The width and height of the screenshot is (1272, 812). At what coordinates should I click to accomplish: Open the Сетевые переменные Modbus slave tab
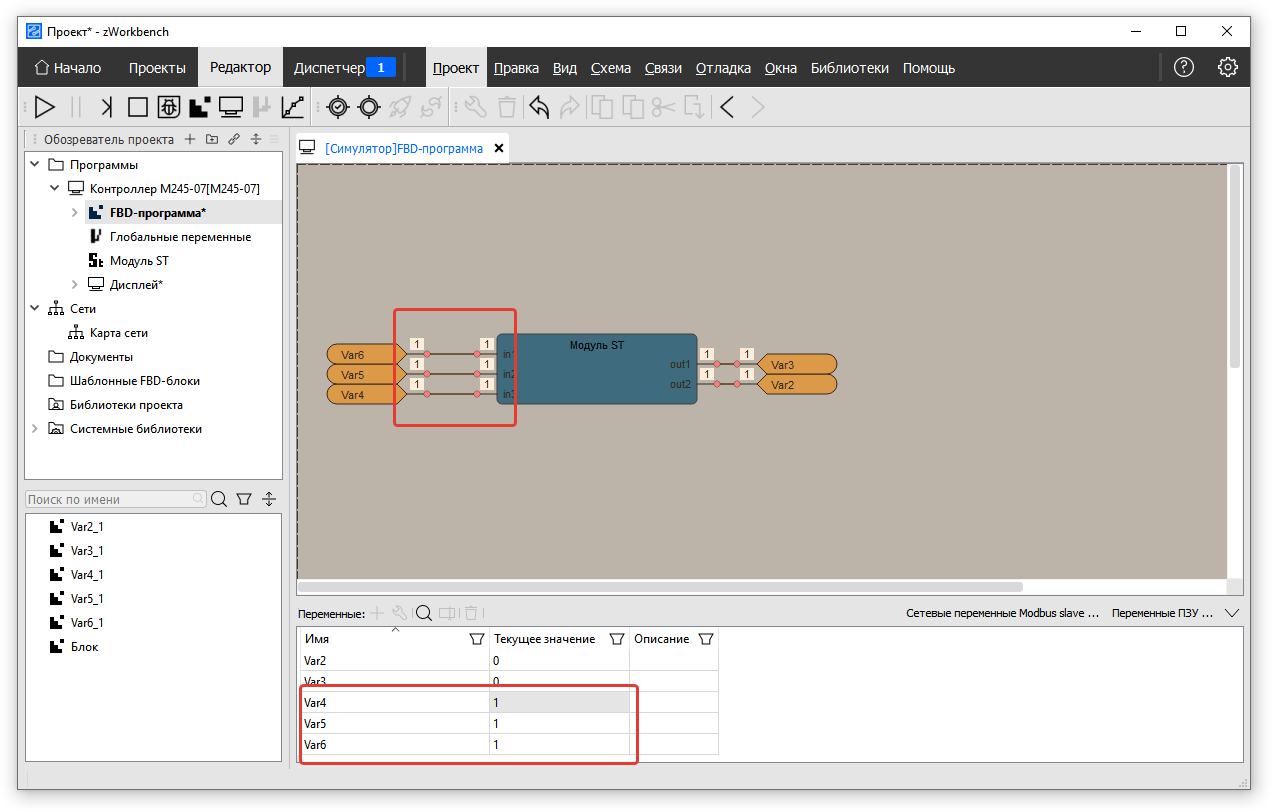click(1002, 613)
